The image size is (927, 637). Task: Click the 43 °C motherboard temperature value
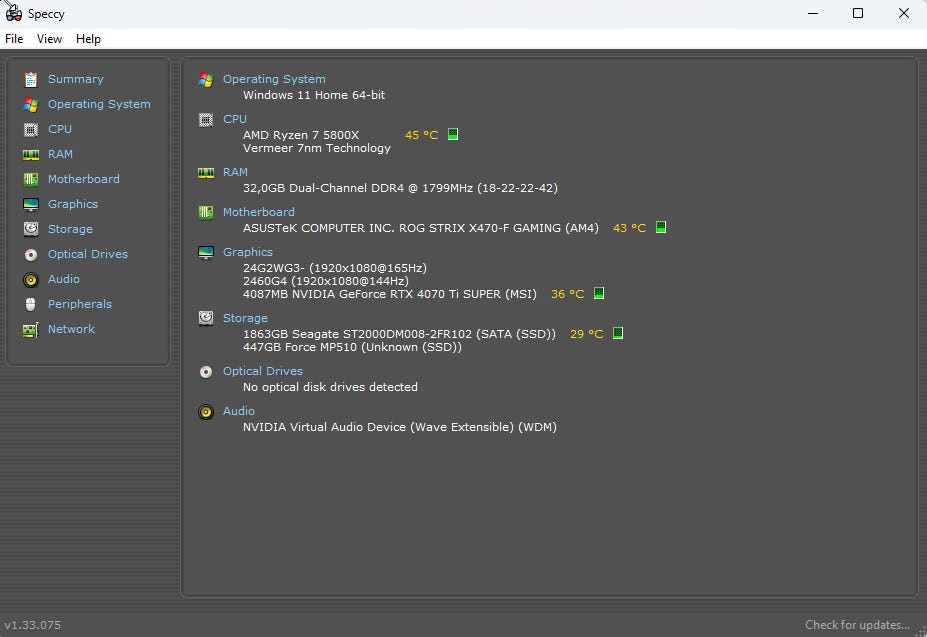[x=630, y=228]
